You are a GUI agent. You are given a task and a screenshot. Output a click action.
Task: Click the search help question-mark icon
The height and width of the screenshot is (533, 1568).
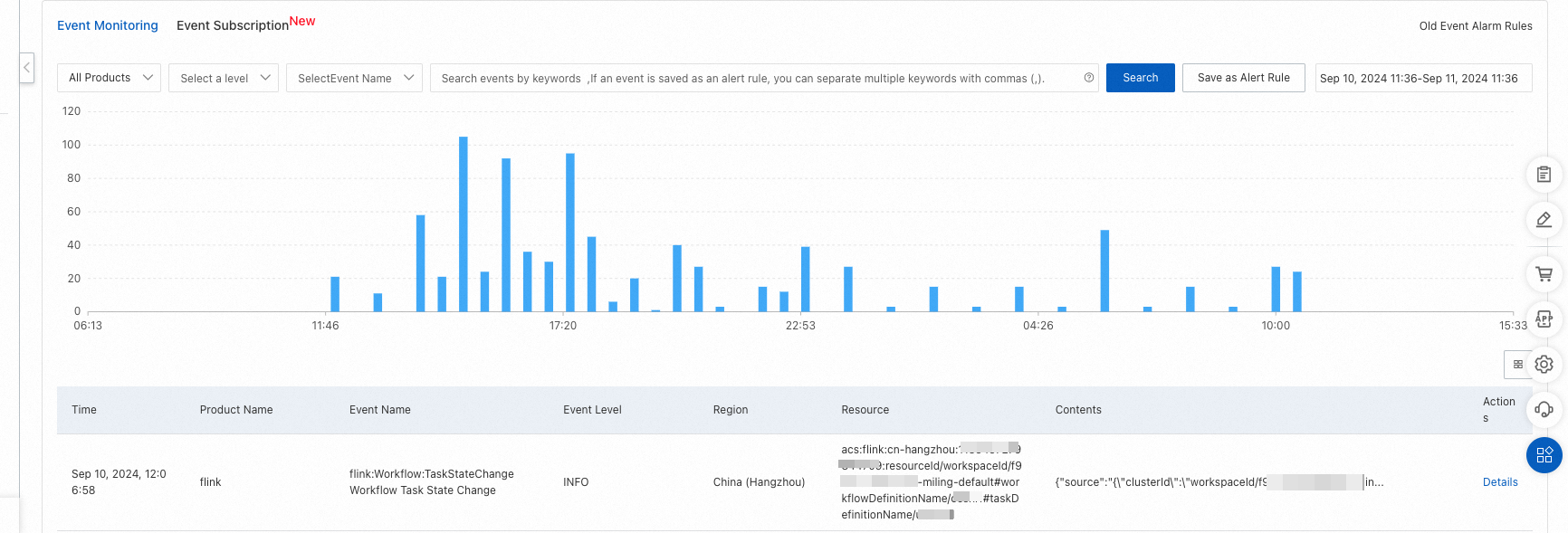click(1088, 78)
